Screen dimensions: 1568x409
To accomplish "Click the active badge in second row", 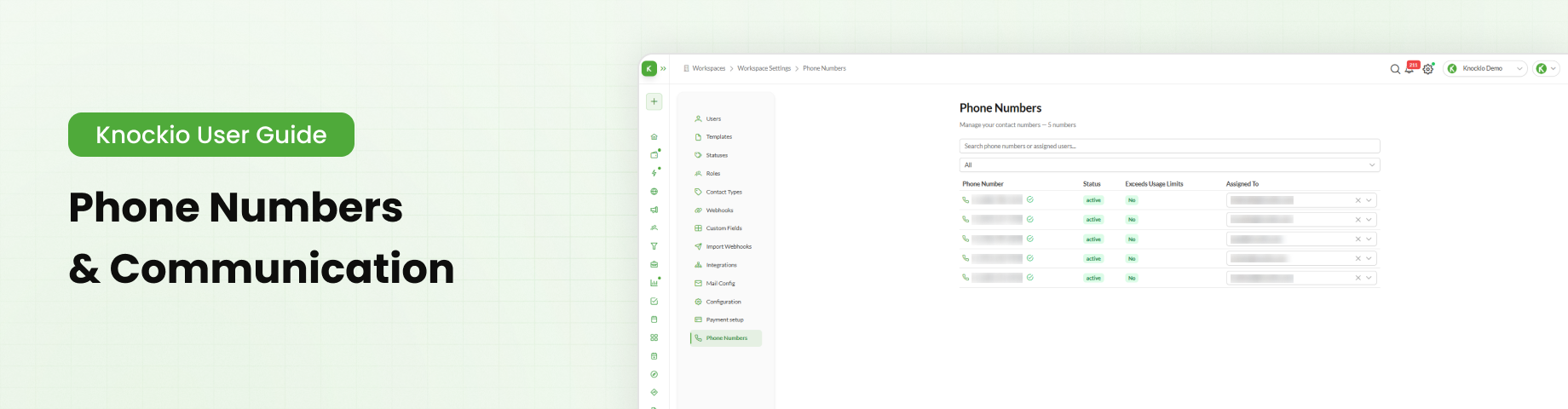I will [x=1093, y=220].
